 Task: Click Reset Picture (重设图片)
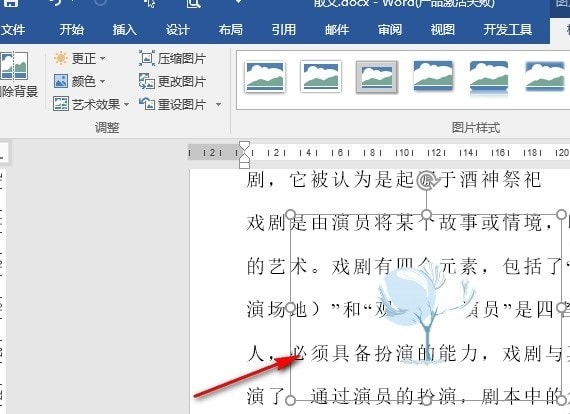(172, 104)
